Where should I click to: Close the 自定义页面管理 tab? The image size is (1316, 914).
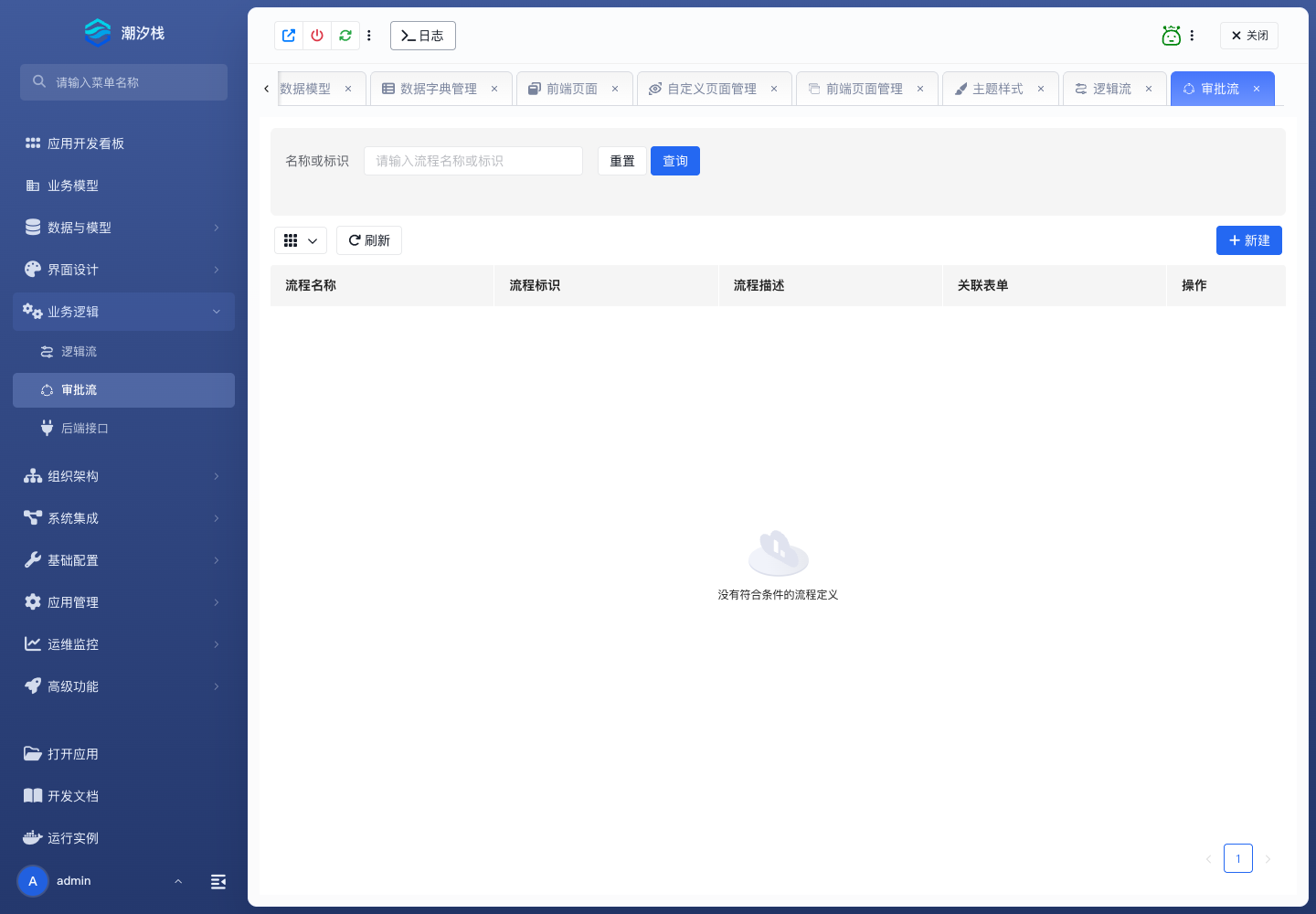774,89
